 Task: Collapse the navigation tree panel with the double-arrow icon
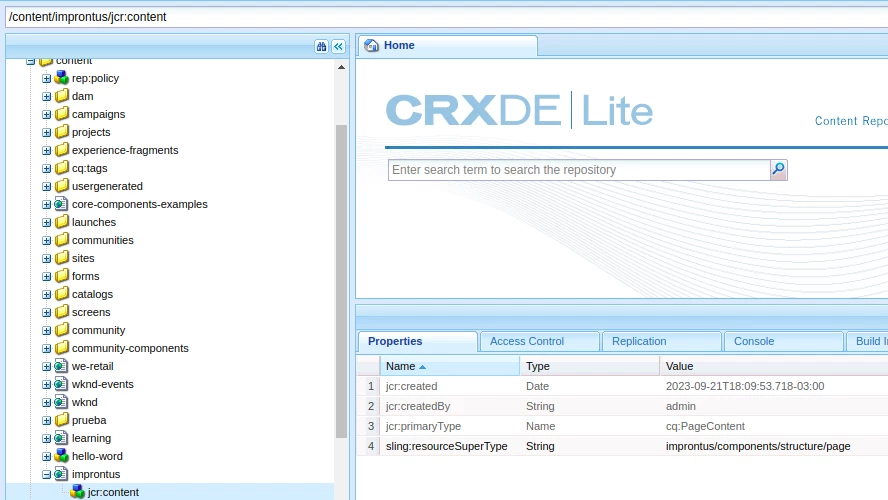(x=338, y=46)
